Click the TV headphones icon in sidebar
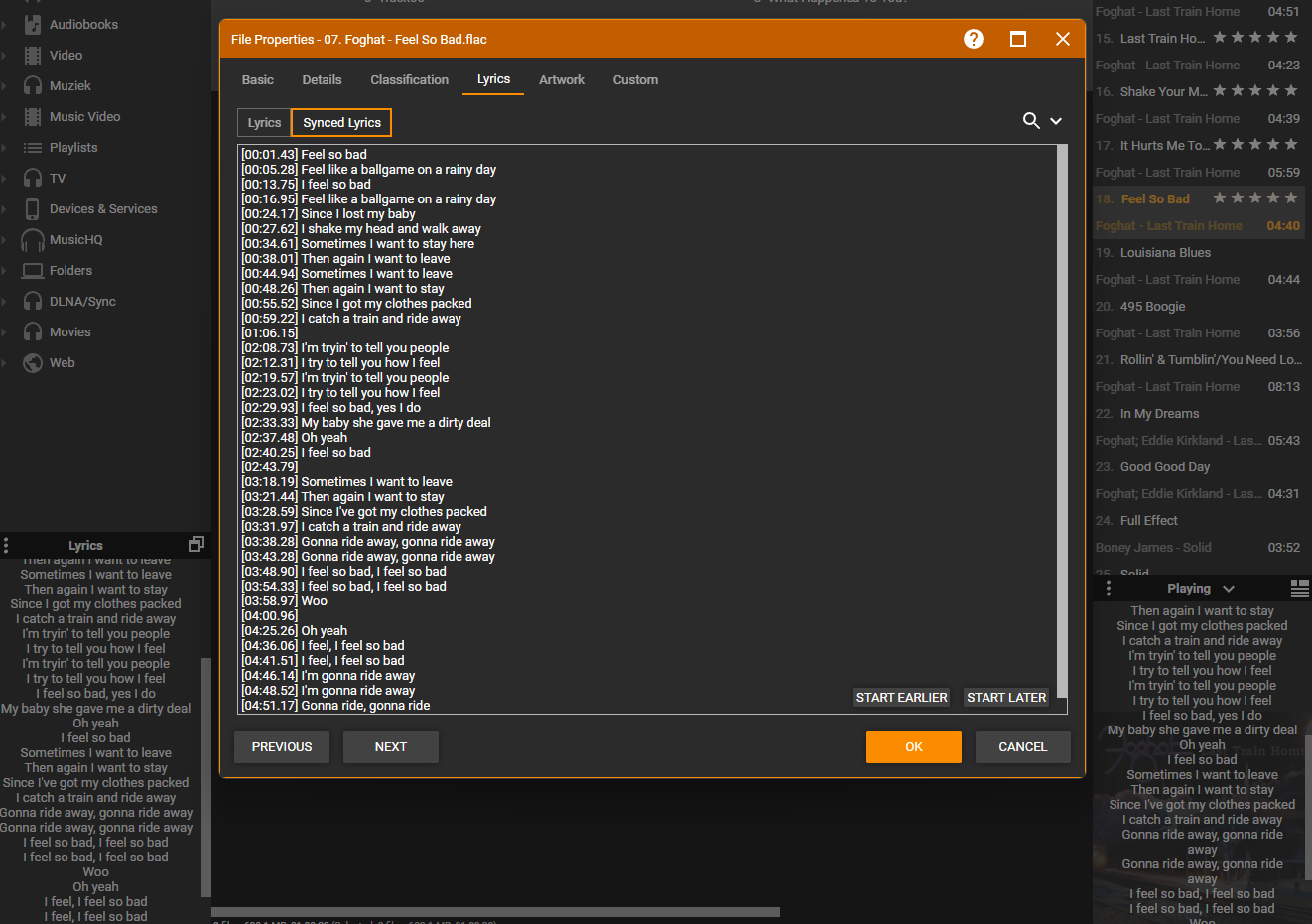1312x924 pixels. click(33, 178)
